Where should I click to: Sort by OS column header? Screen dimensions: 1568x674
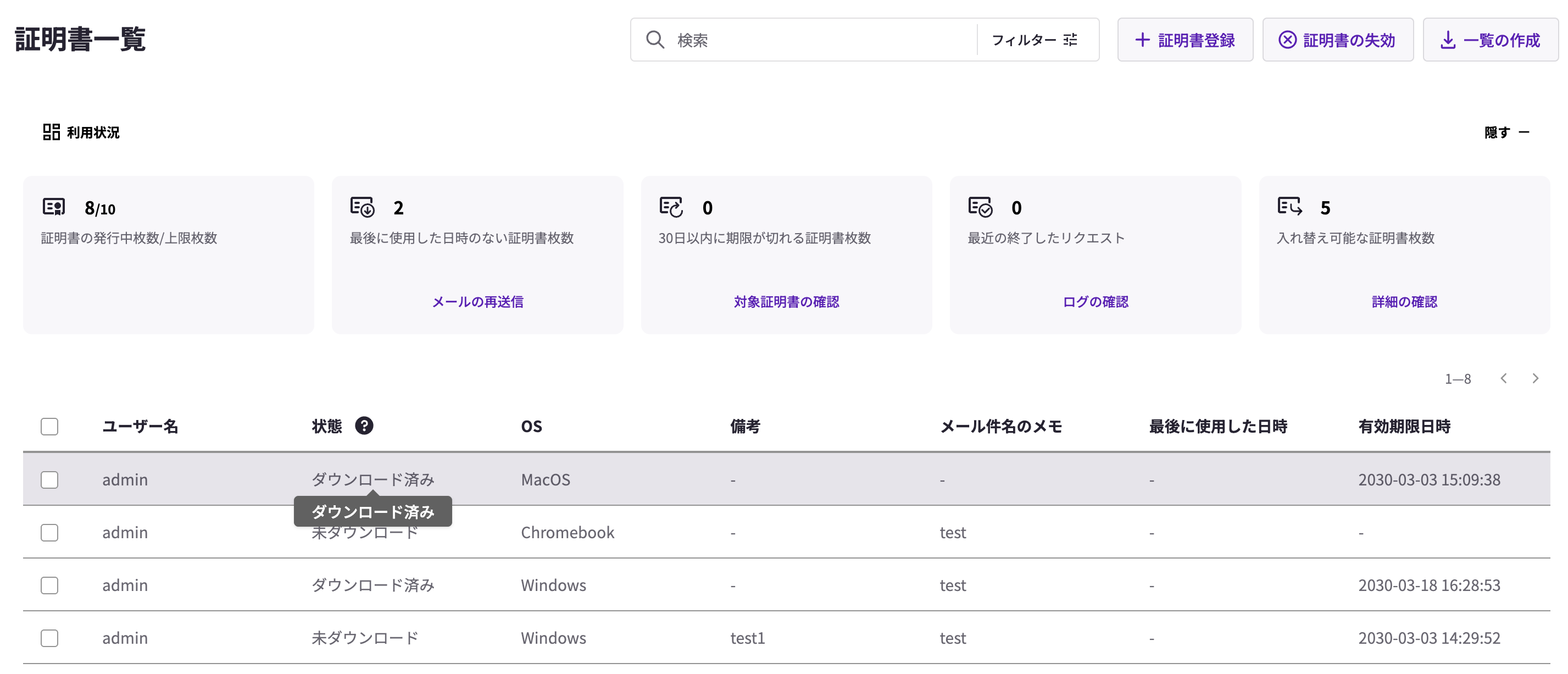tap(531, 426)
